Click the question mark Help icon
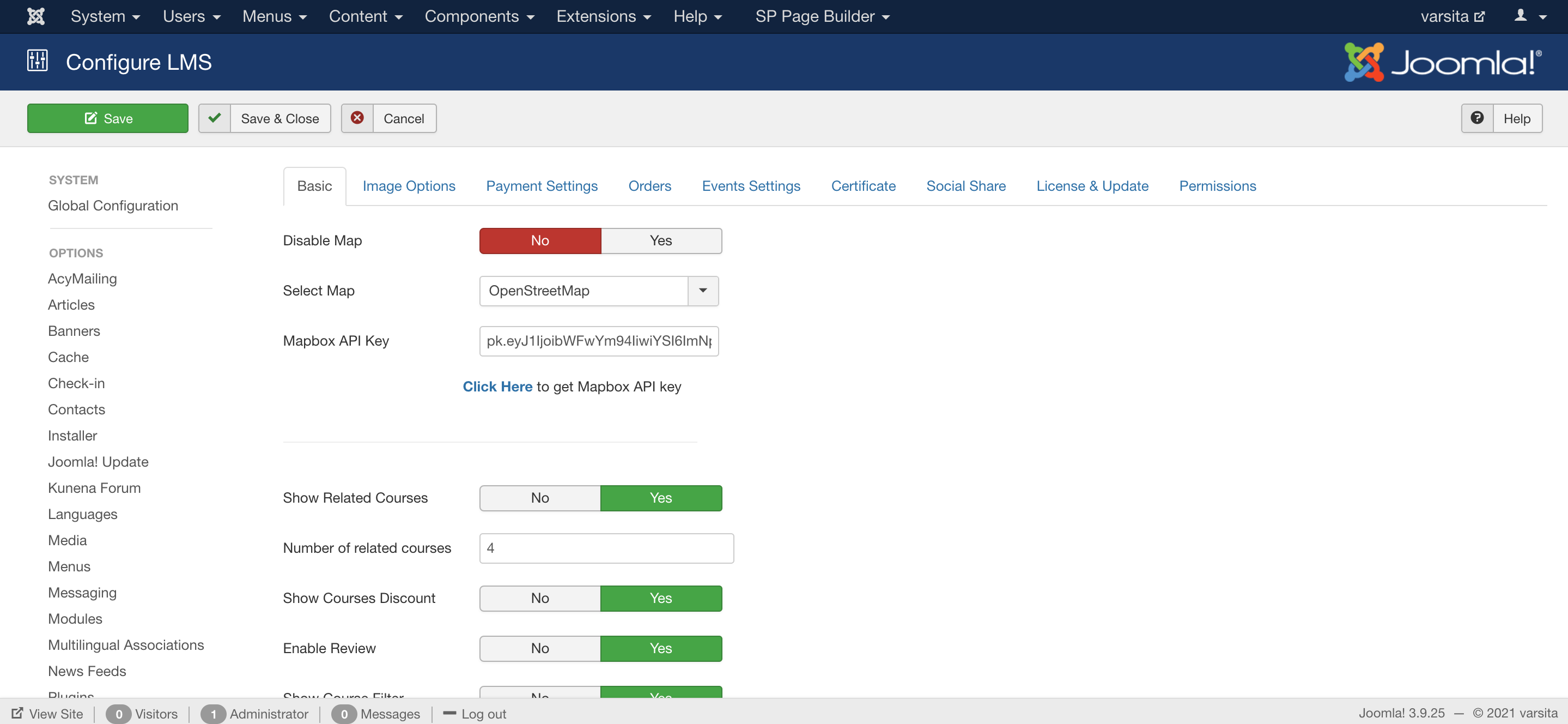 [1476, 118]
